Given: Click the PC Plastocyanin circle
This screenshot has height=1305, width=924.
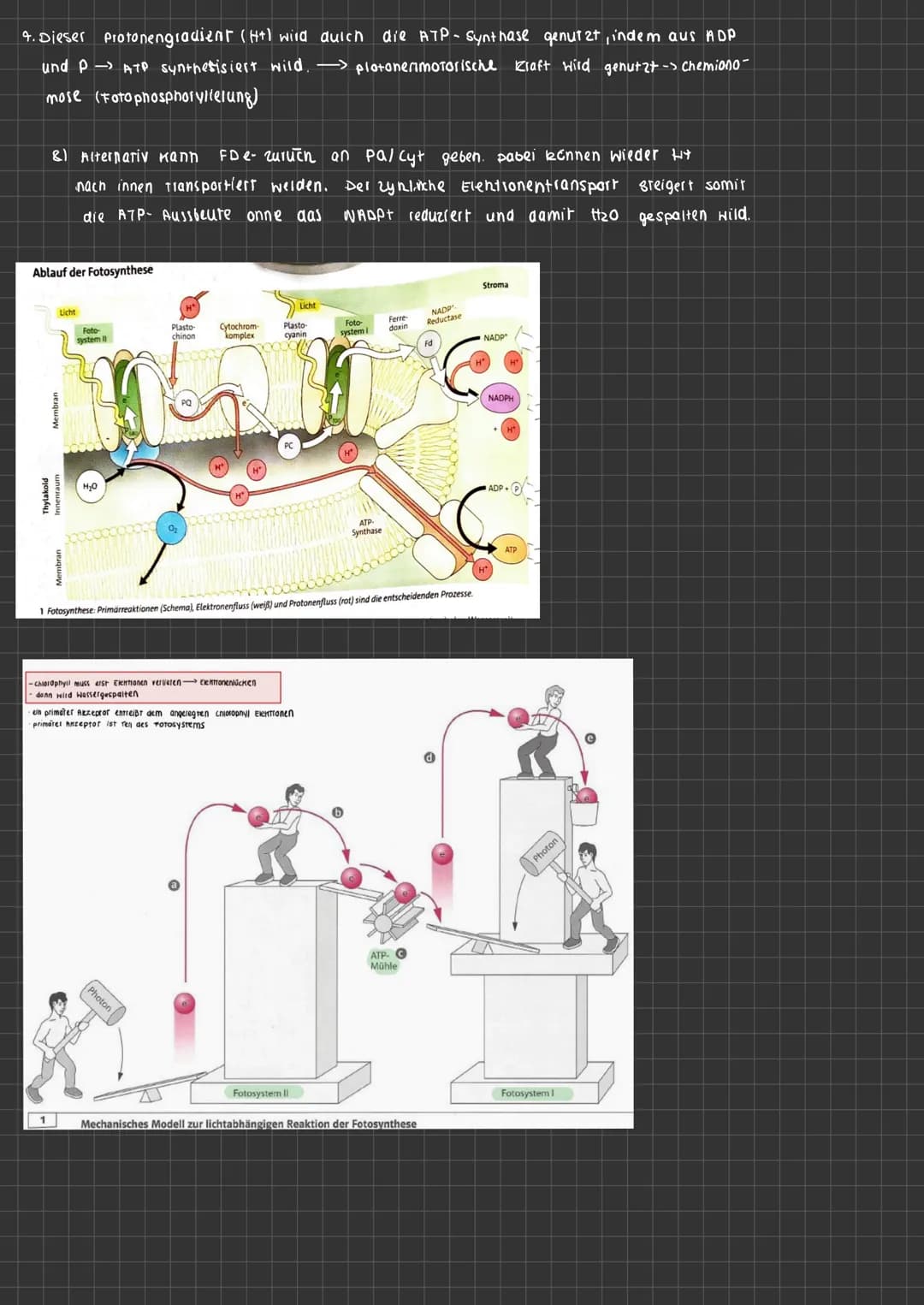Looking at the screenshot, I should click(289, 446).
